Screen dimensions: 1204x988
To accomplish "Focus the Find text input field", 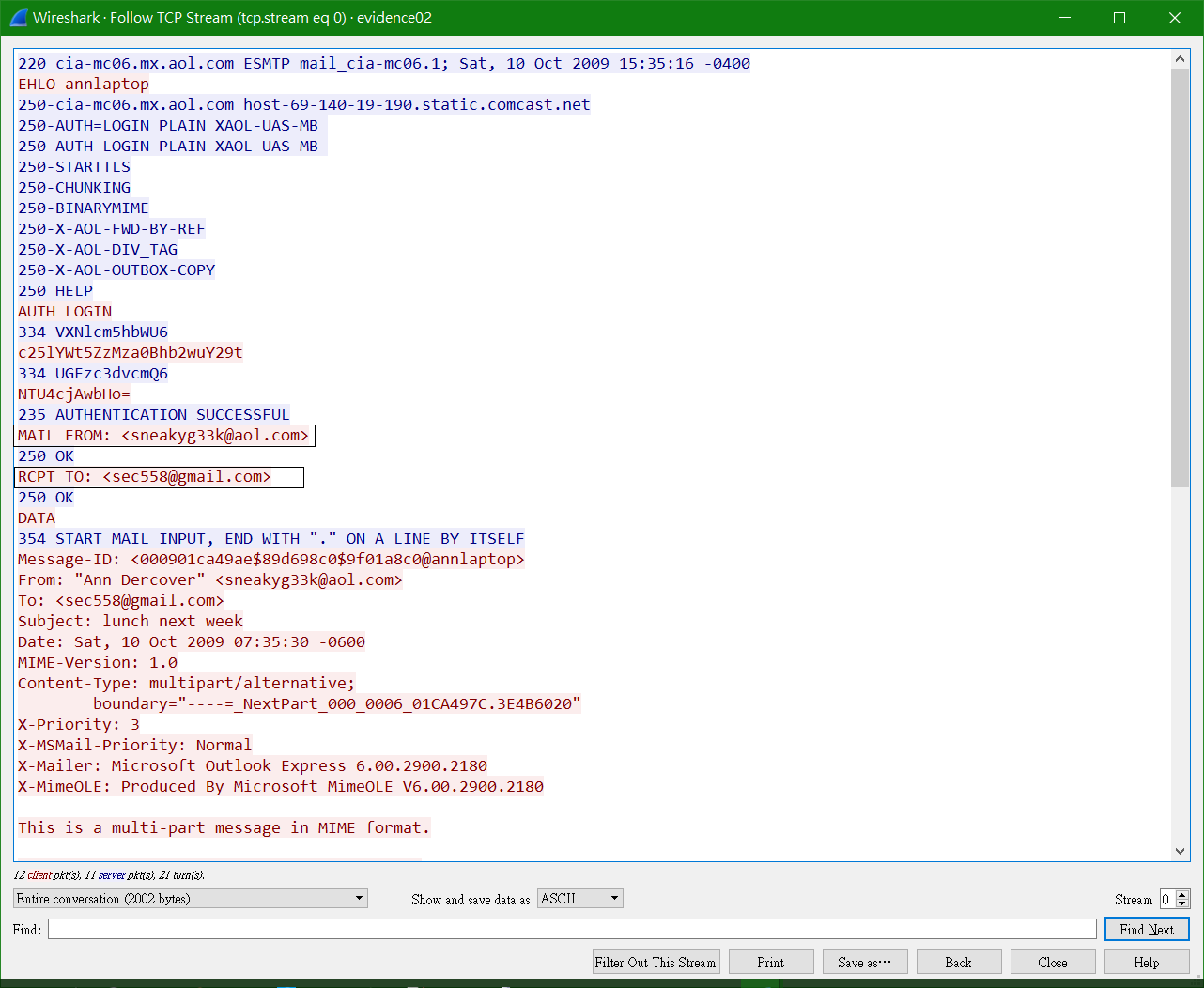I will 572,929.
